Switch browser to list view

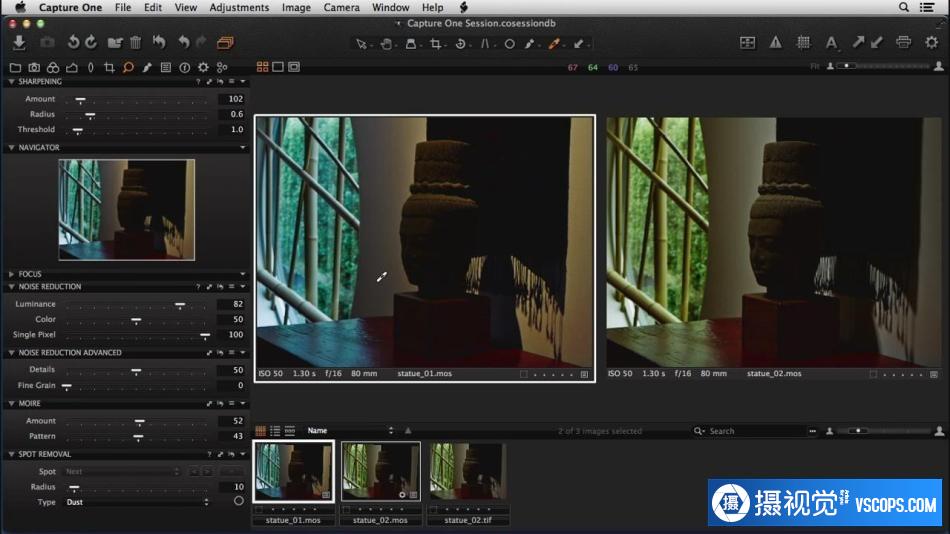[x=275, y=431]
